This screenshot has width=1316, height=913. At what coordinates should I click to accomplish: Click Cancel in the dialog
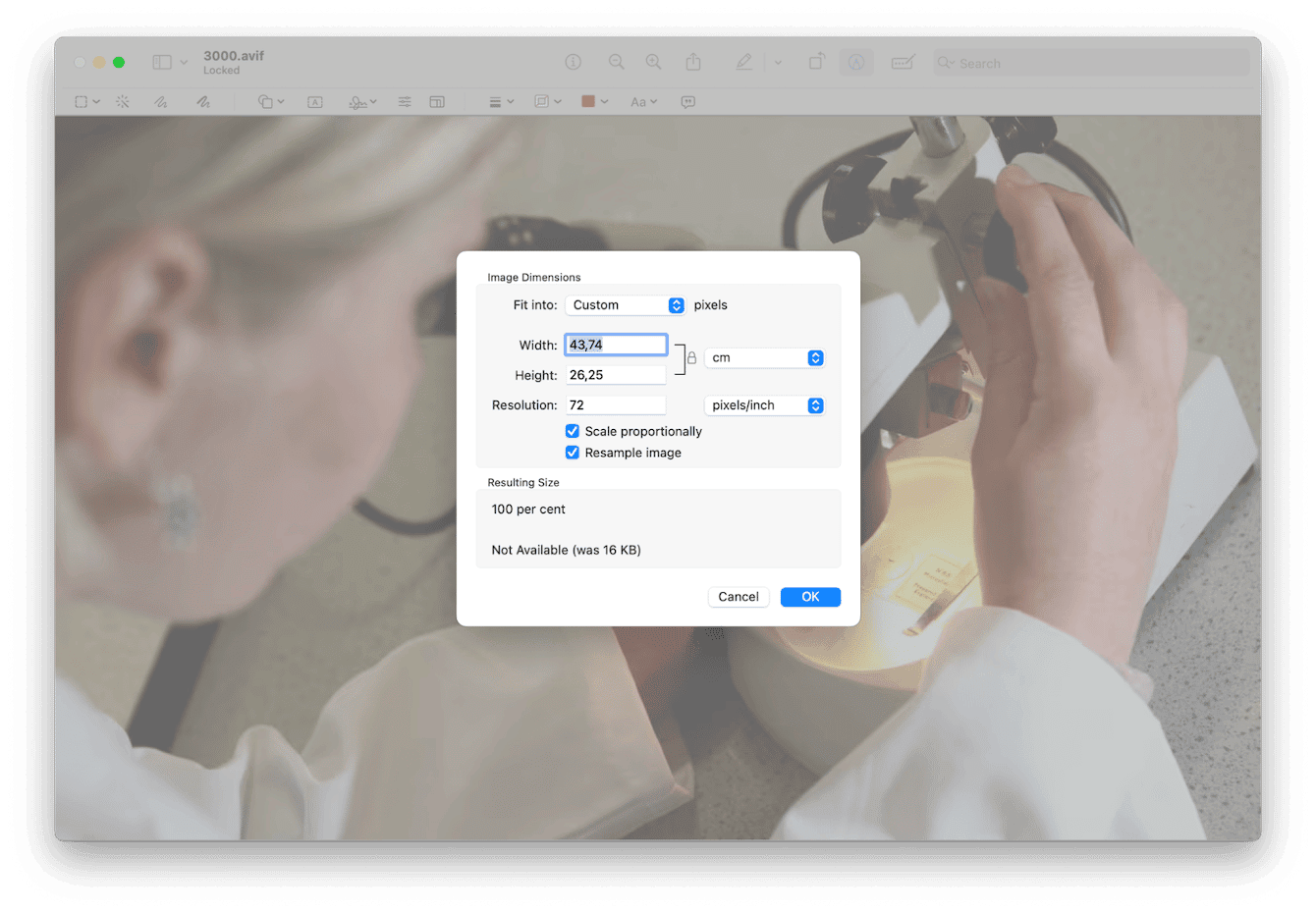738,596
